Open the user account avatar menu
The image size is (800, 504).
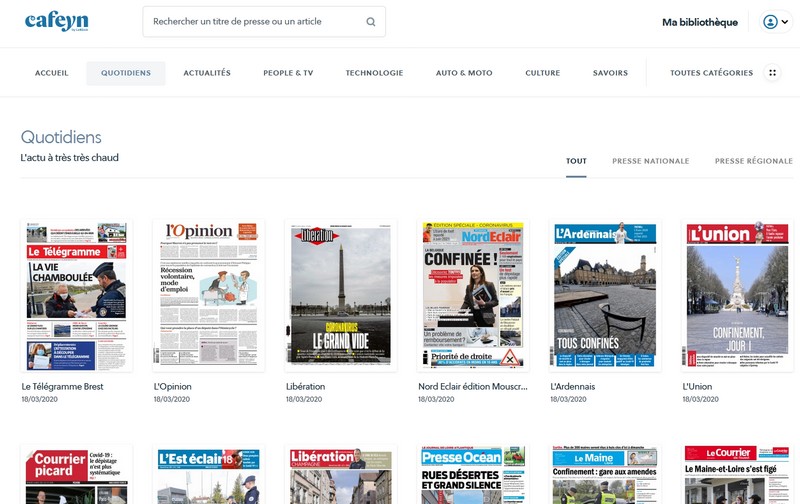click(x=776, y=22)
